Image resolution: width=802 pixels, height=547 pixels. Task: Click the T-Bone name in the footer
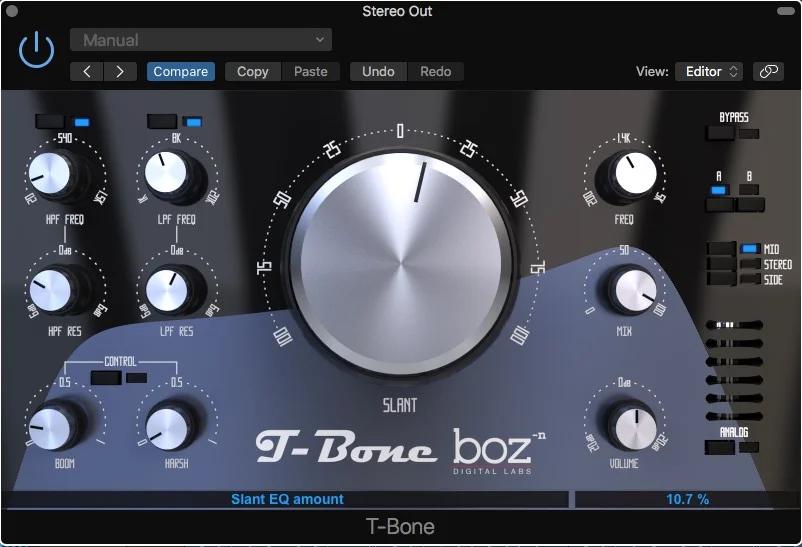pos(400,527)
